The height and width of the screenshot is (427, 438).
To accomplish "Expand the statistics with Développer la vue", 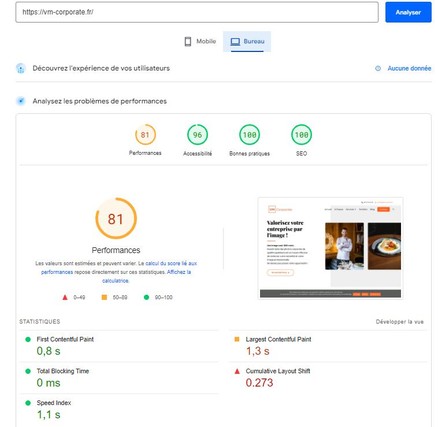I will pos(399,322).
